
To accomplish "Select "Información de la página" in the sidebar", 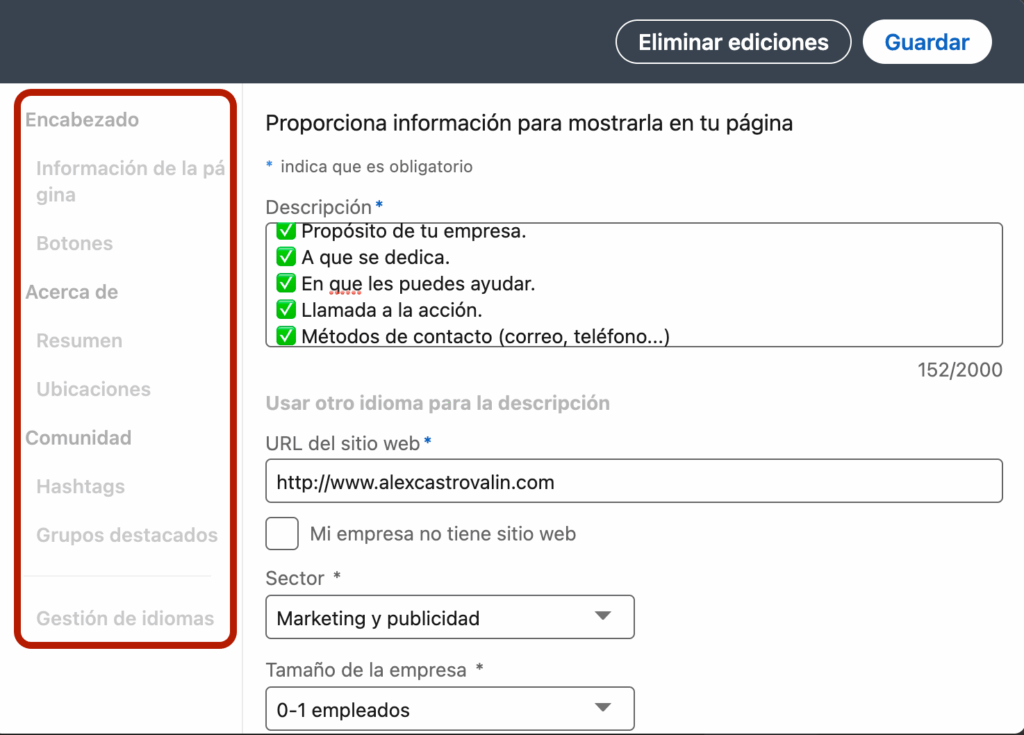I will tap(130, 181).
